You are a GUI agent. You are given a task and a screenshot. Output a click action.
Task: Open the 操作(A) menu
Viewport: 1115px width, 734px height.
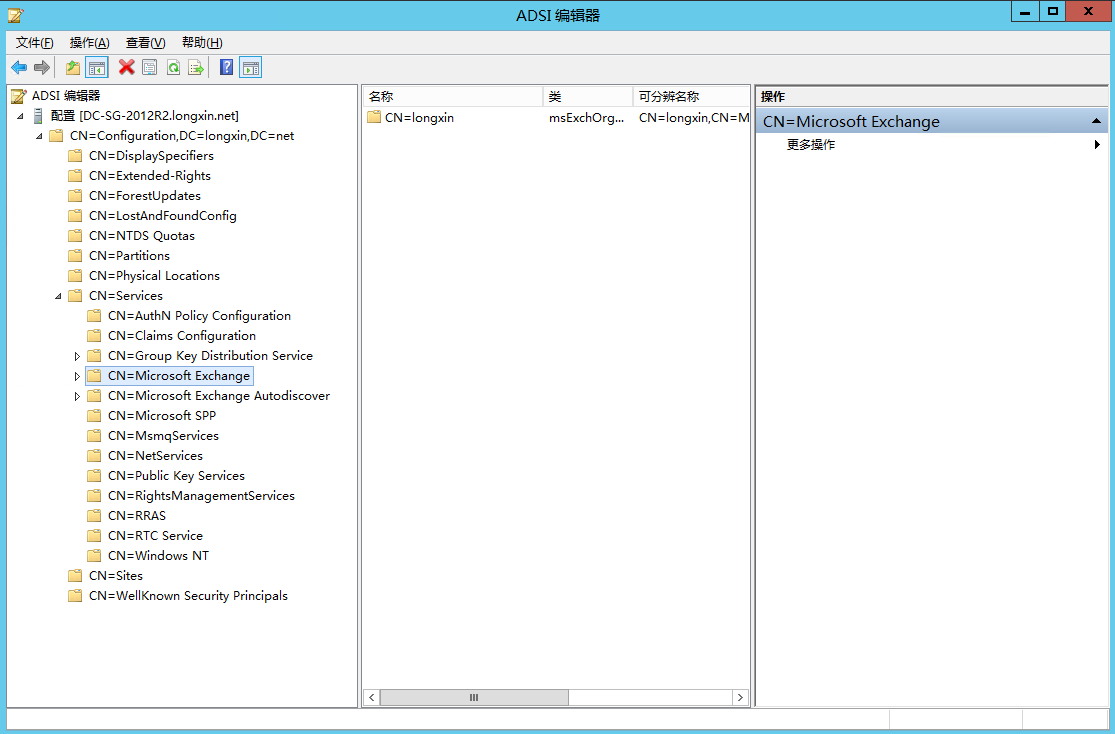point(89,42)
